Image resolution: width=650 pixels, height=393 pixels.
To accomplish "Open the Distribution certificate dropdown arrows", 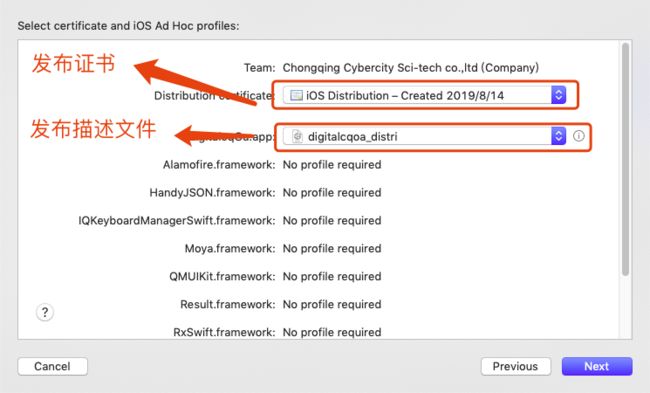I will point(558,95).
